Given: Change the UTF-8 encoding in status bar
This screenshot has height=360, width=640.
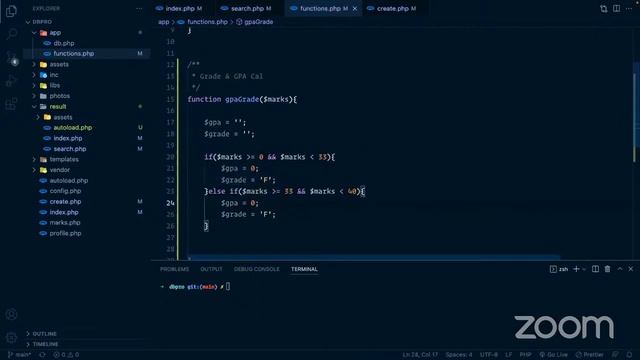Looking at the screenshot, I should (489, 355).
